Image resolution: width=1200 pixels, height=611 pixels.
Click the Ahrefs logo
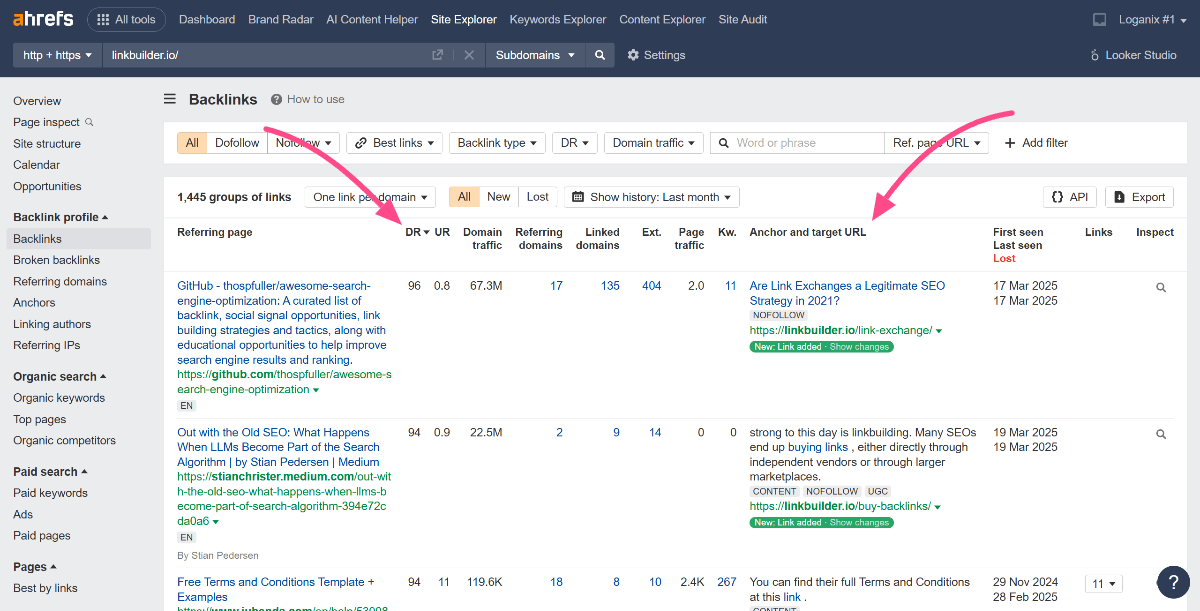click(42, 19)
